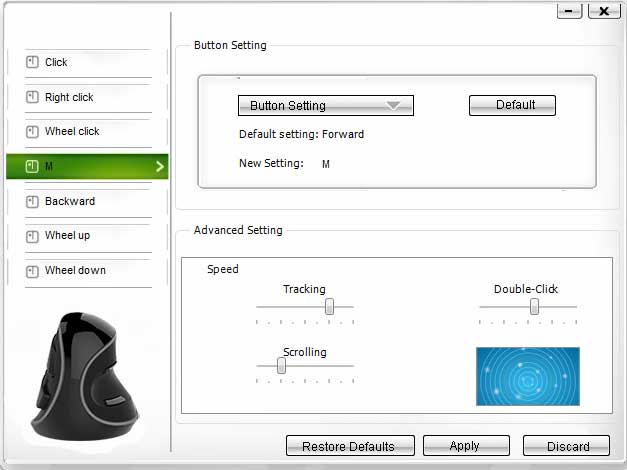Click the green chevron arrow on M row
Viewport: 627px width, 470px height.
click(x=160, y=166)
